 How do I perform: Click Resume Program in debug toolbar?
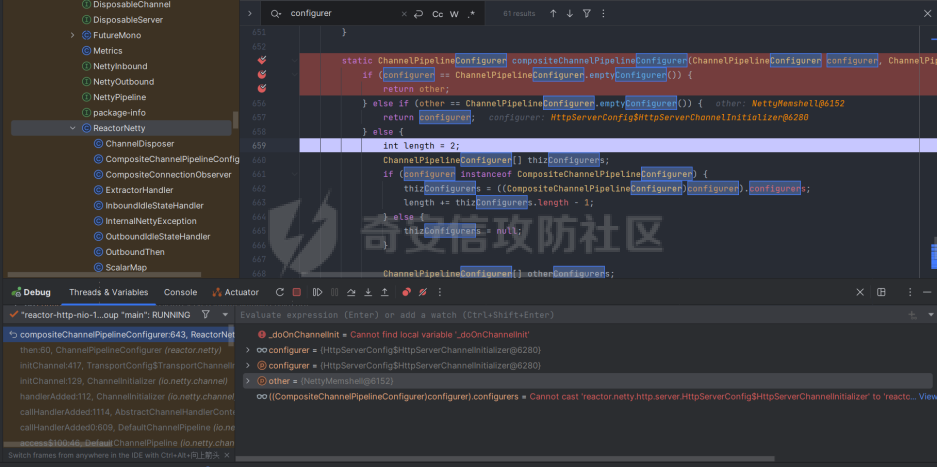click(317, 292)
